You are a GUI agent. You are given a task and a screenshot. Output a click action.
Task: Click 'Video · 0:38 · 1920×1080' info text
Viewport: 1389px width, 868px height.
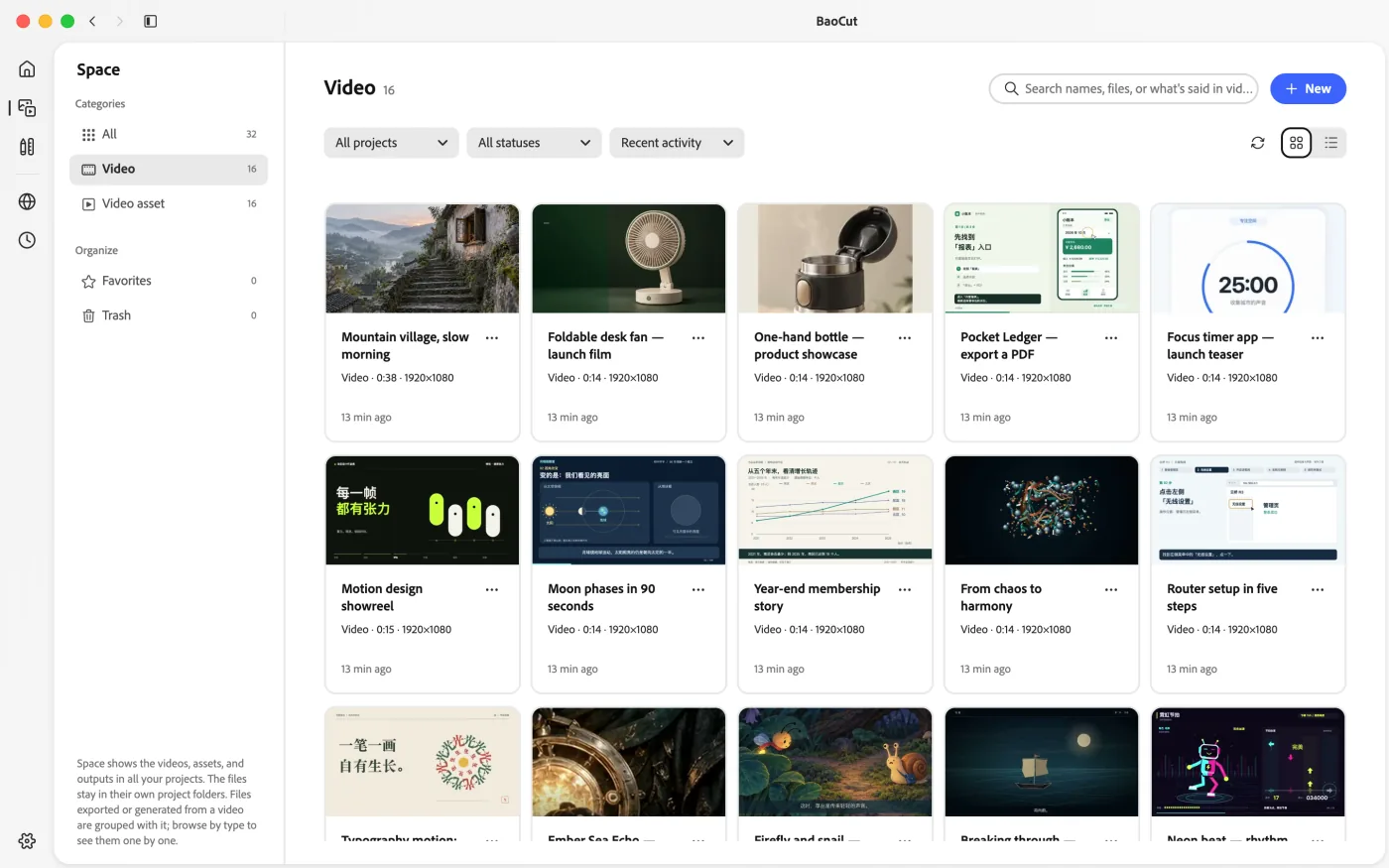398,378
